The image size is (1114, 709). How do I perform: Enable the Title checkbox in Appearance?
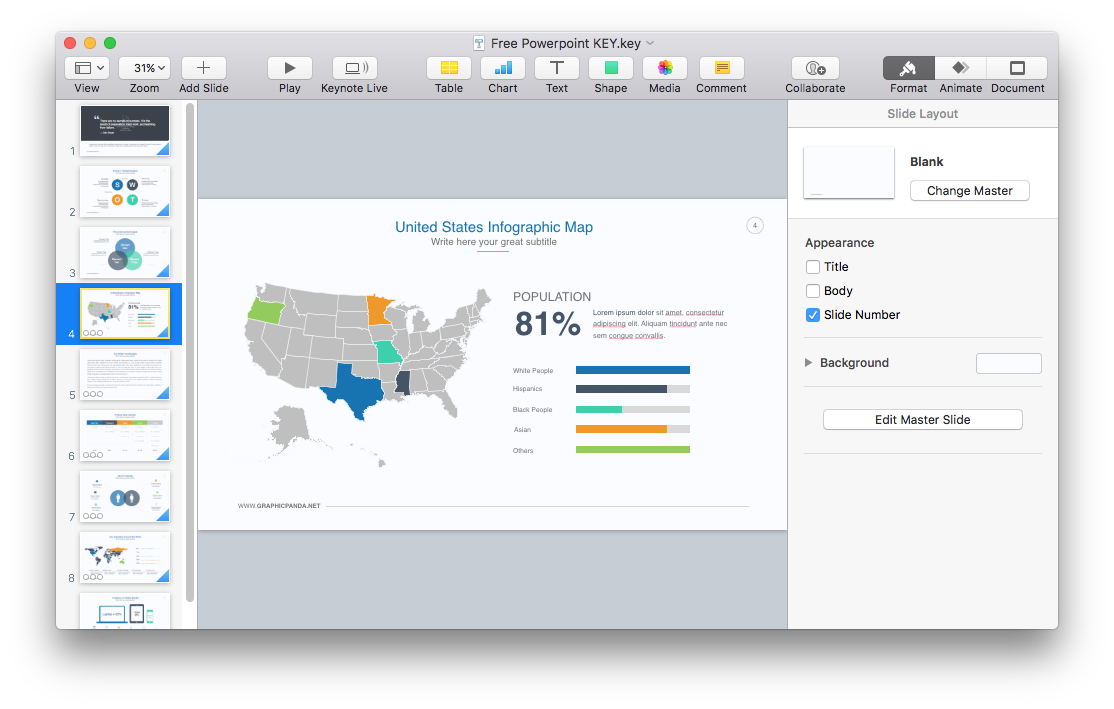point(813,267)
